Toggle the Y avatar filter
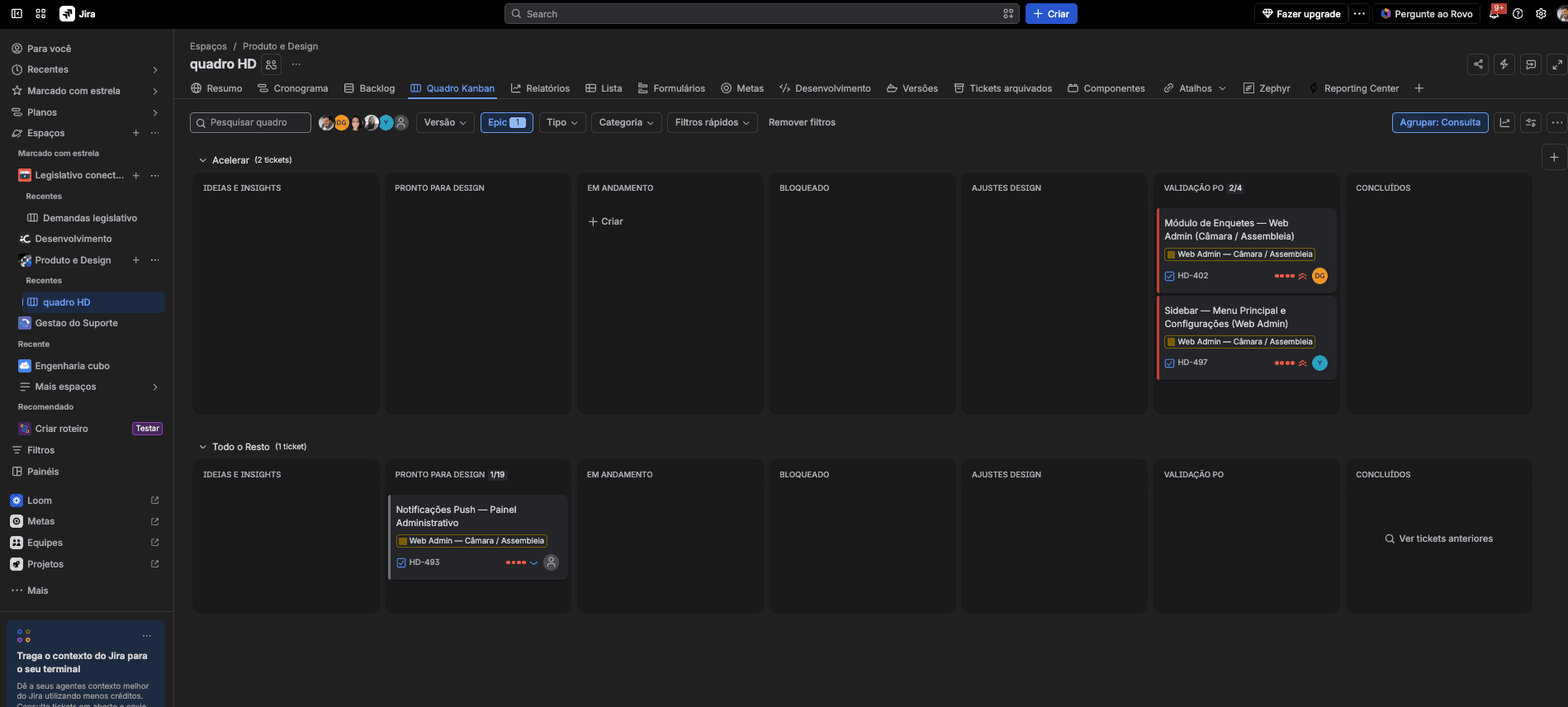 pyautogui.click(x=386, y=123)
